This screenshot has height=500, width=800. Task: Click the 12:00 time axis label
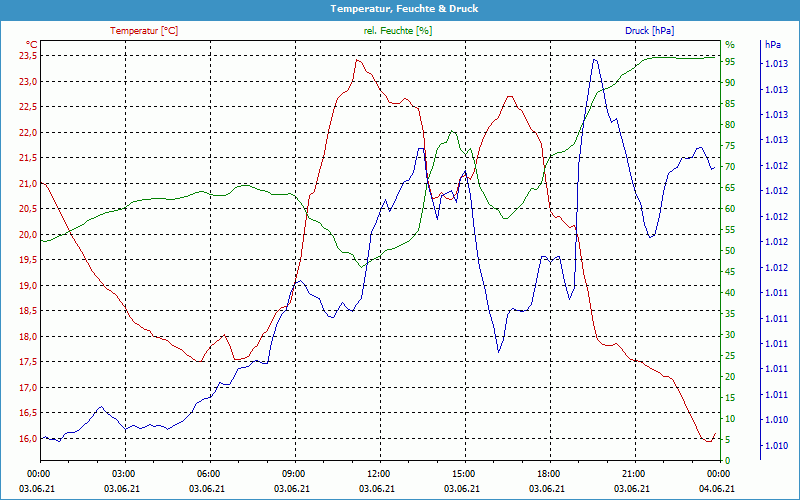click(377, 473)
